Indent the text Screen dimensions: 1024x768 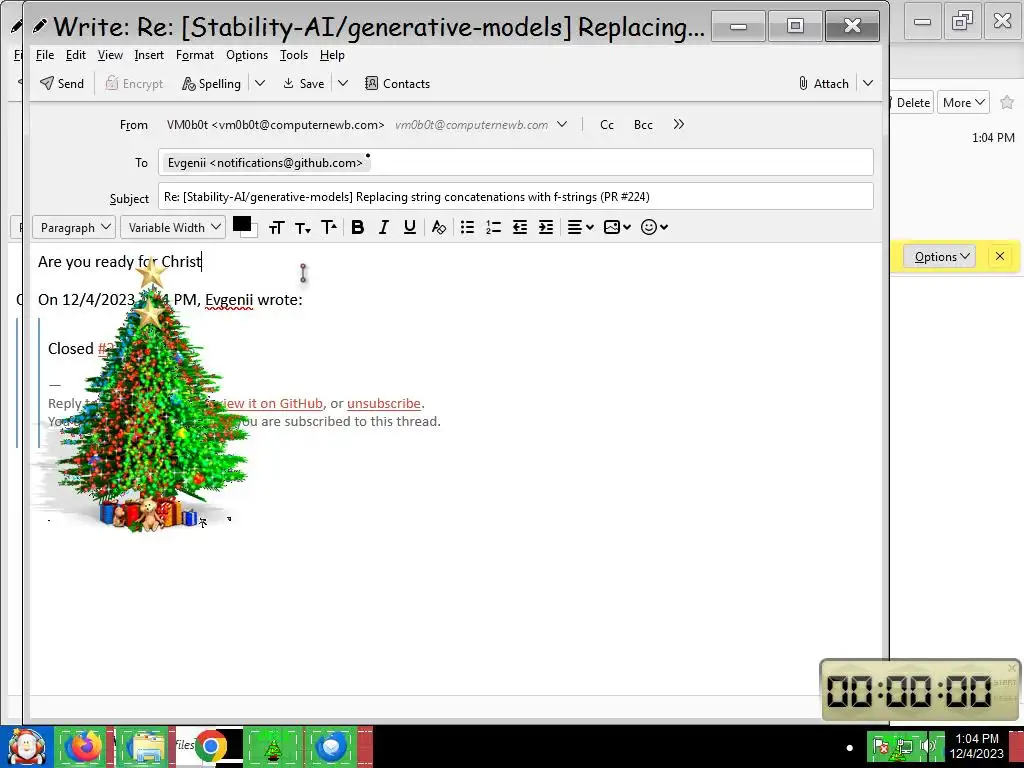(x=545, y=227)
